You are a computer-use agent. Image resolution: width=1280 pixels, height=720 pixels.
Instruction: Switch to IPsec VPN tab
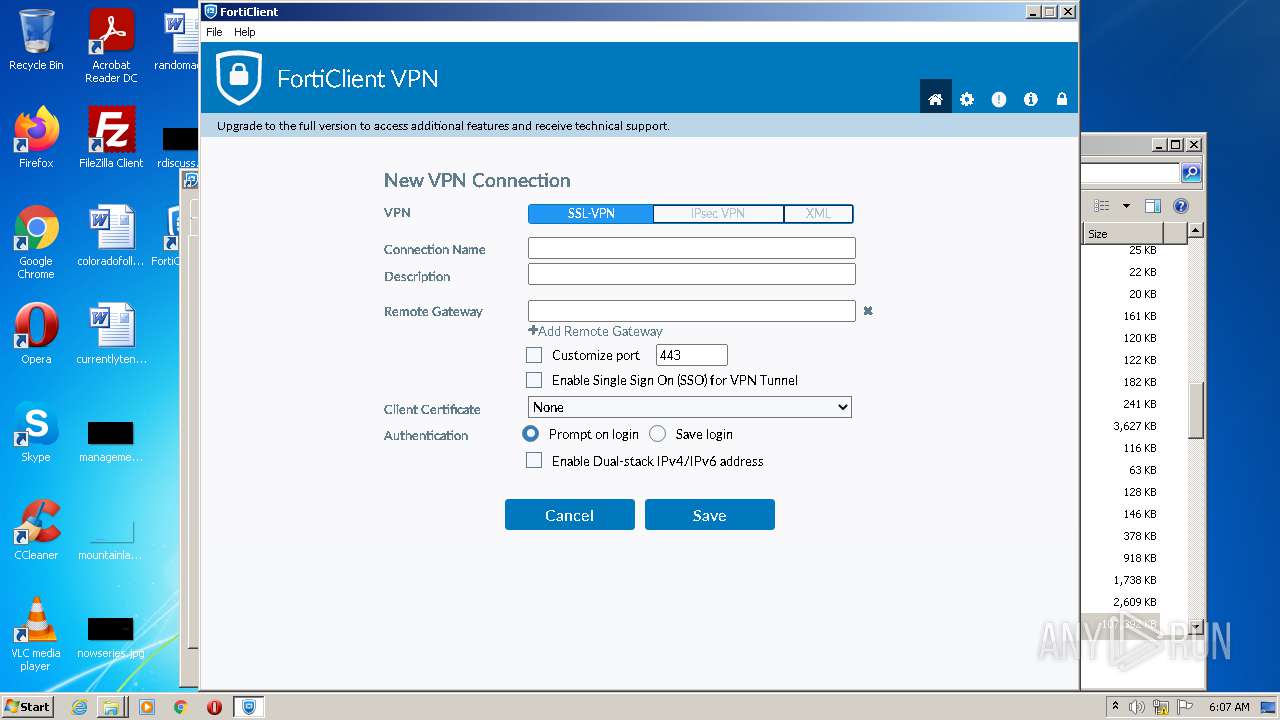click(x=718, y=213)
